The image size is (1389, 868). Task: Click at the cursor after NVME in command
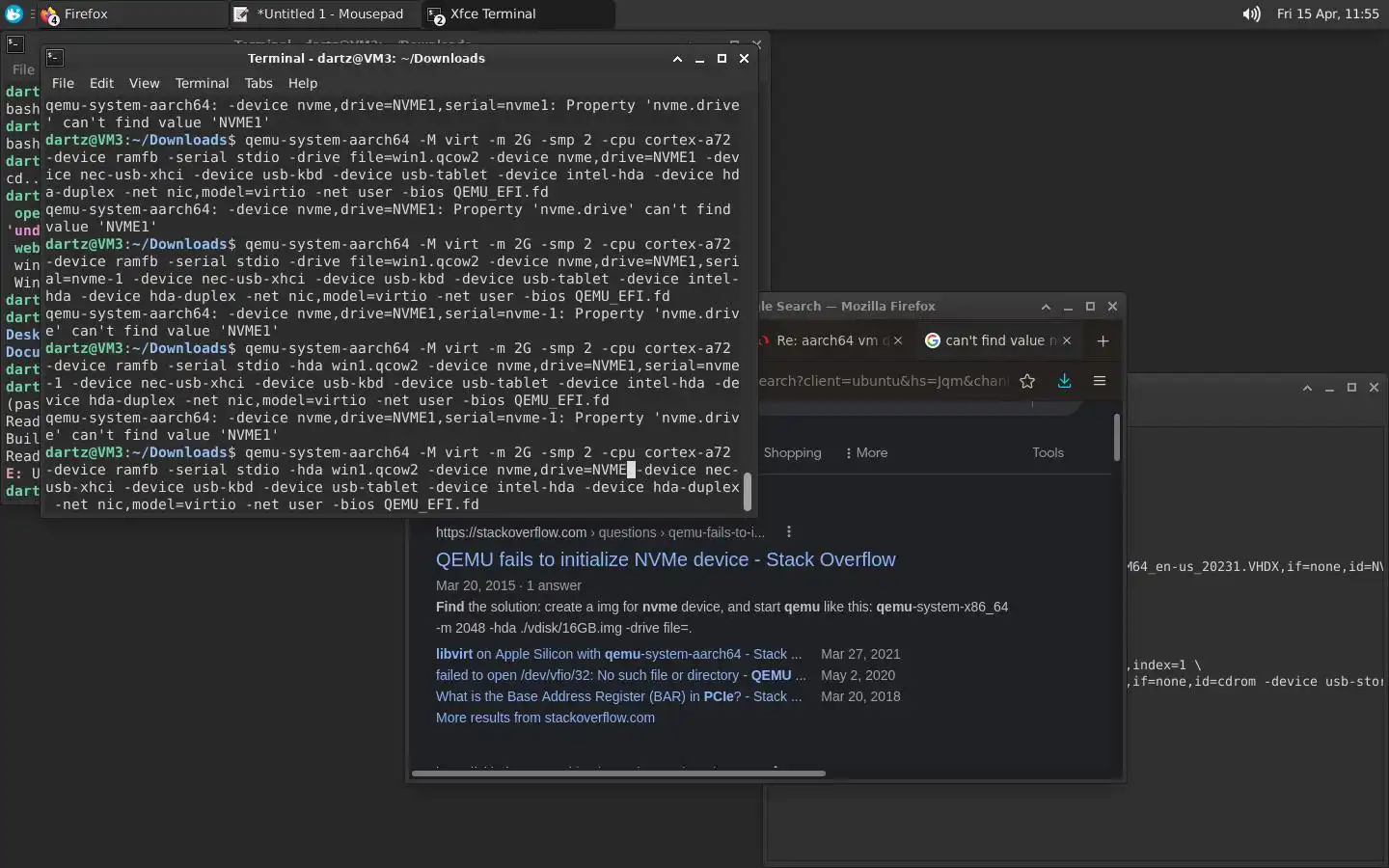632,470
